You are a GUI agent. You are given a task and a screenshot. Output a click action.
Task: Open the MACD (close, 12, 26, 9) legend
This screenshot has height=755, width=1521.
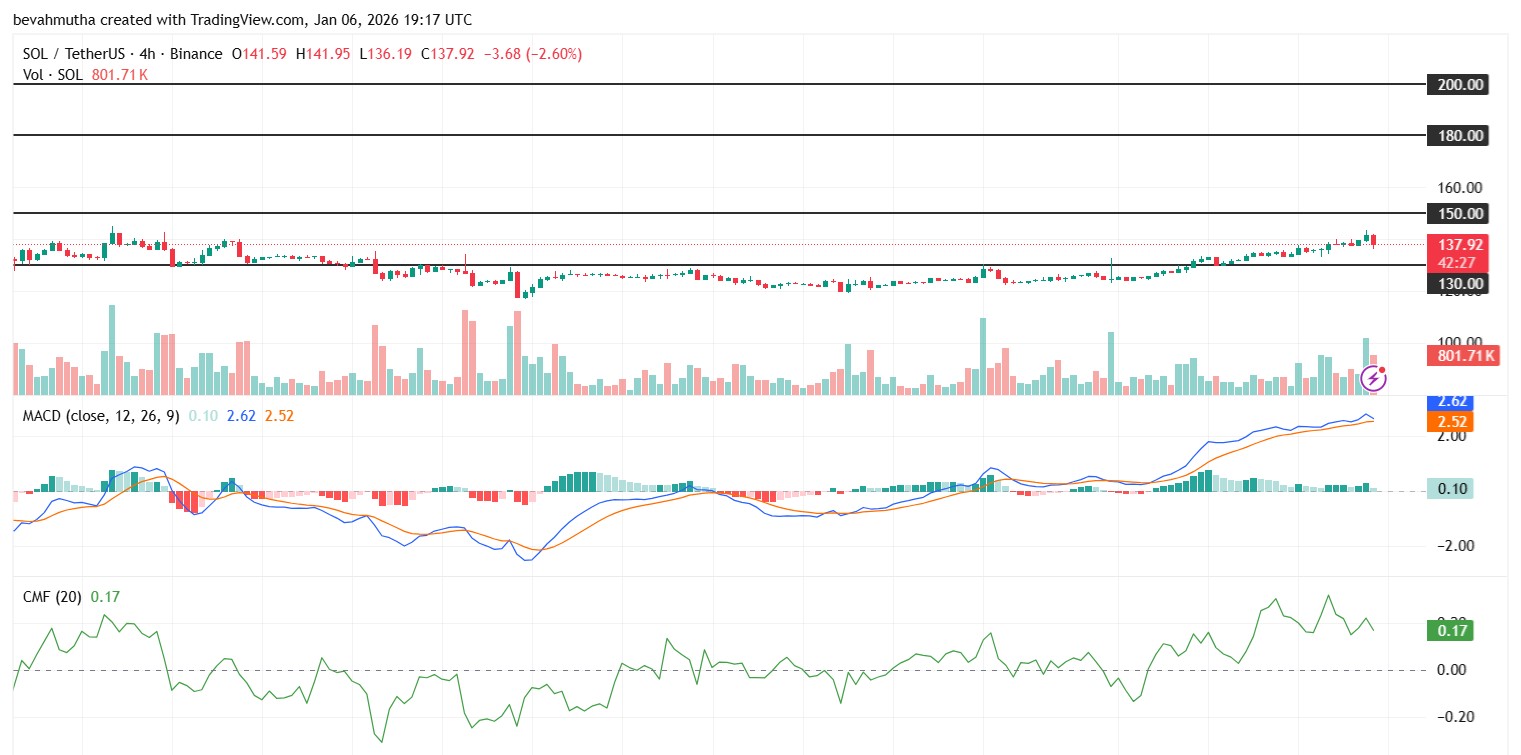click(x=101, y=416)
